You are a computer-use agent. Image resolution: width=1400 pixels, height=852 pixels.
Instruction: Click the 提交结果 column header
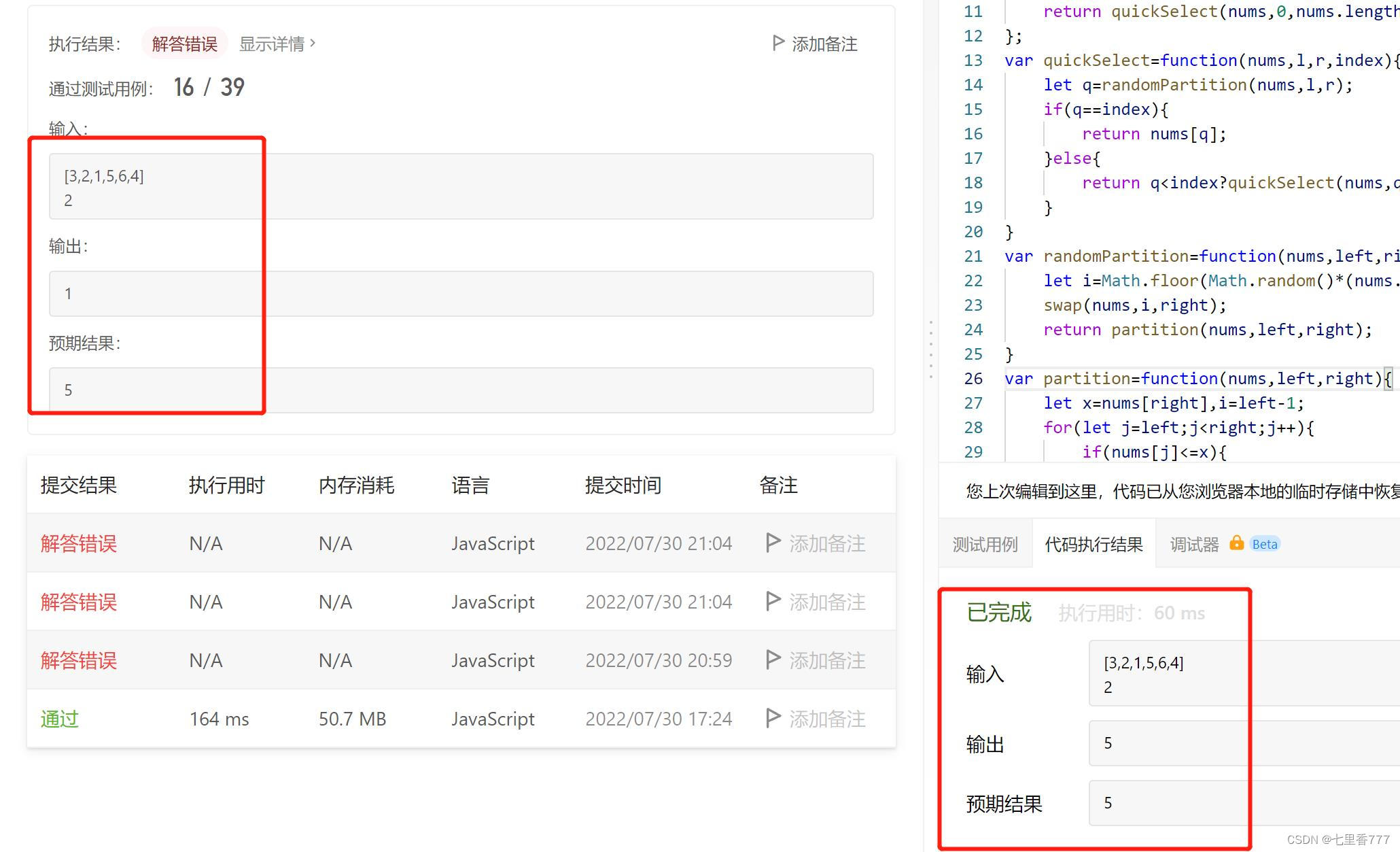click(79, 485)
